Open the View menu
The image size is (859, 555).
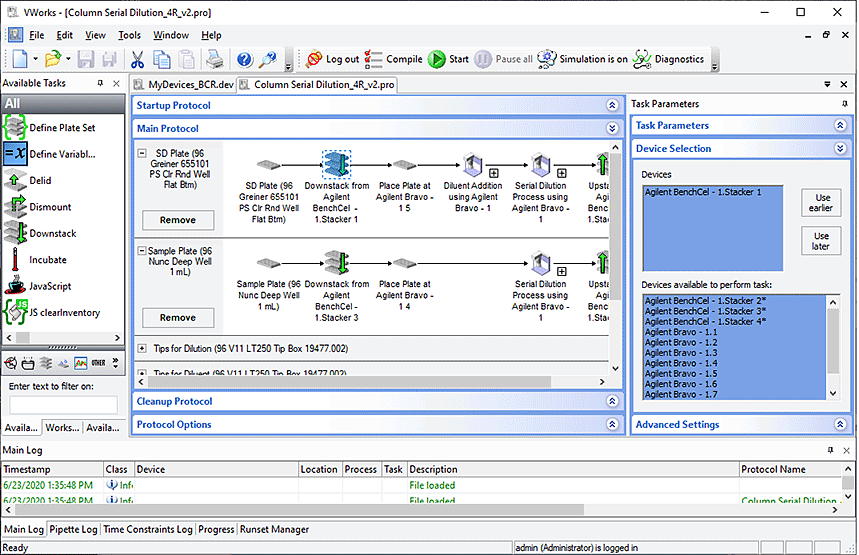coord(95,35)
